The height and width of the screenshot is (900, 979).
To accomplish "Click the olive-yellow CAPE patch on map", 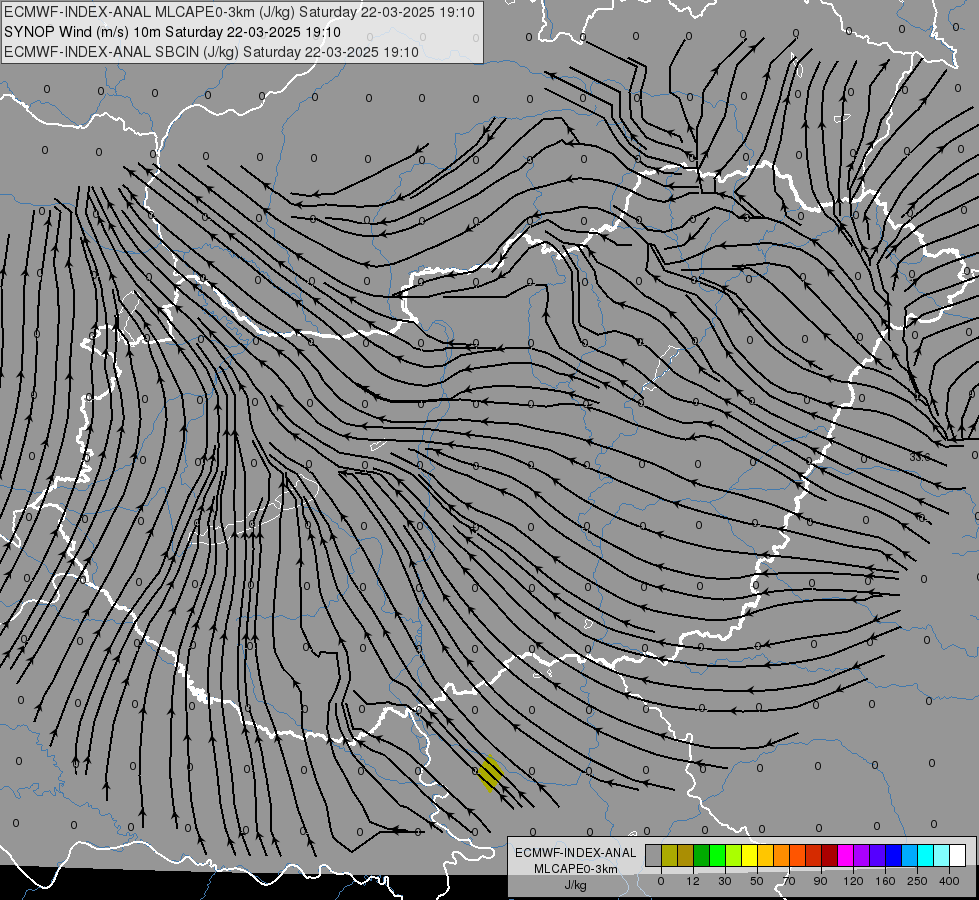I will click(490, 774).
